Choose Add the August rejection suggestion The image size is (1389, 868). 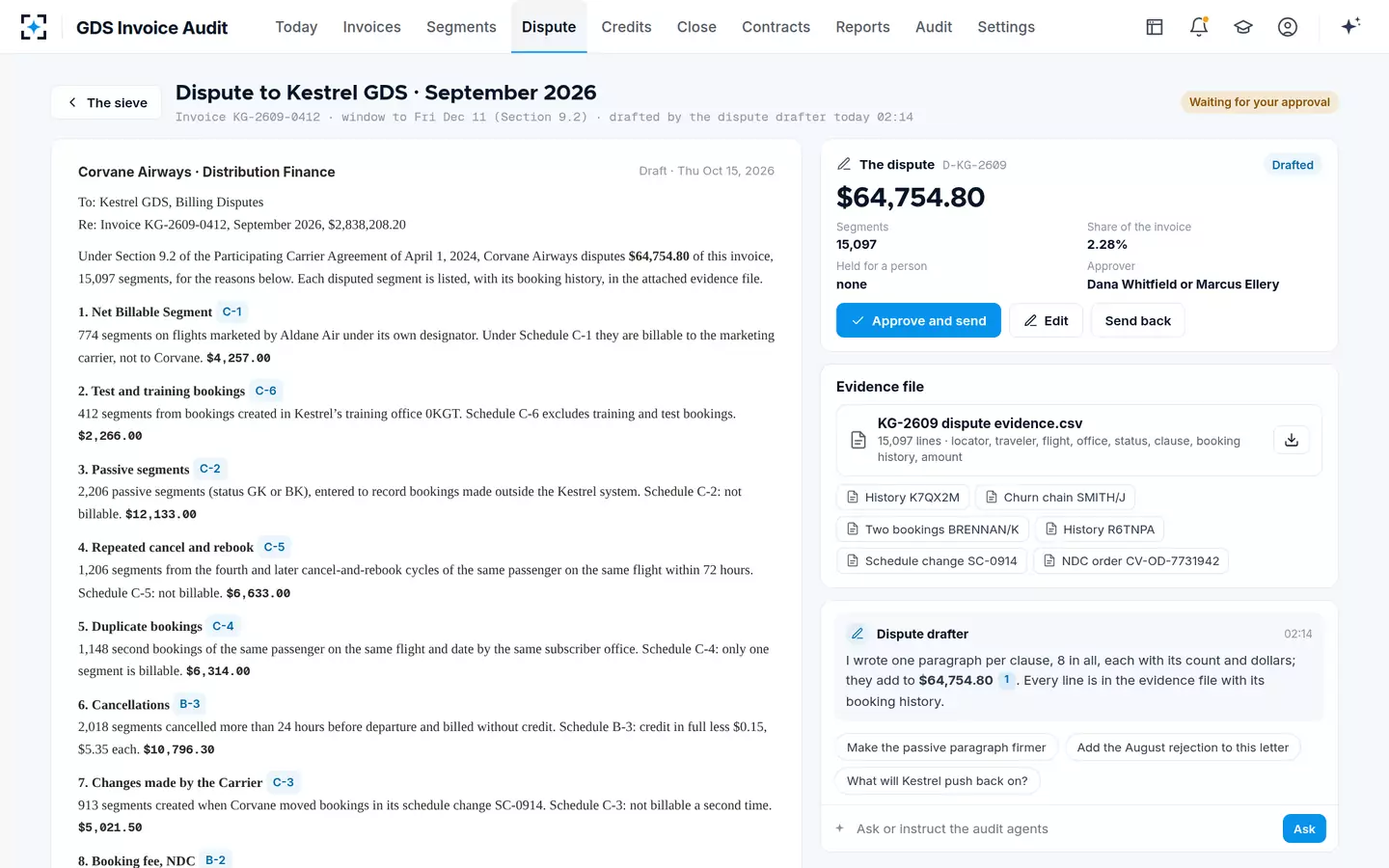(1183, 747)
